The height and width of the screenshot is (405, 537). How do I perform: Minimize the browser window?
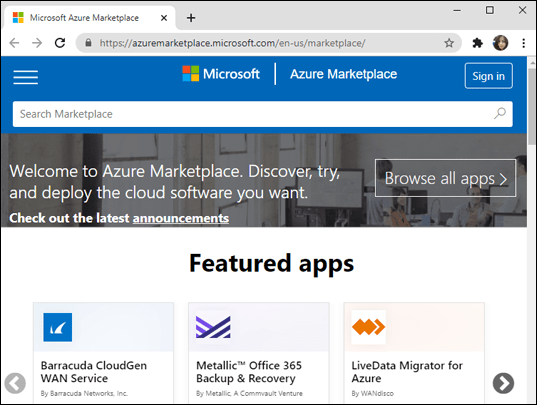tap(457, 10)
